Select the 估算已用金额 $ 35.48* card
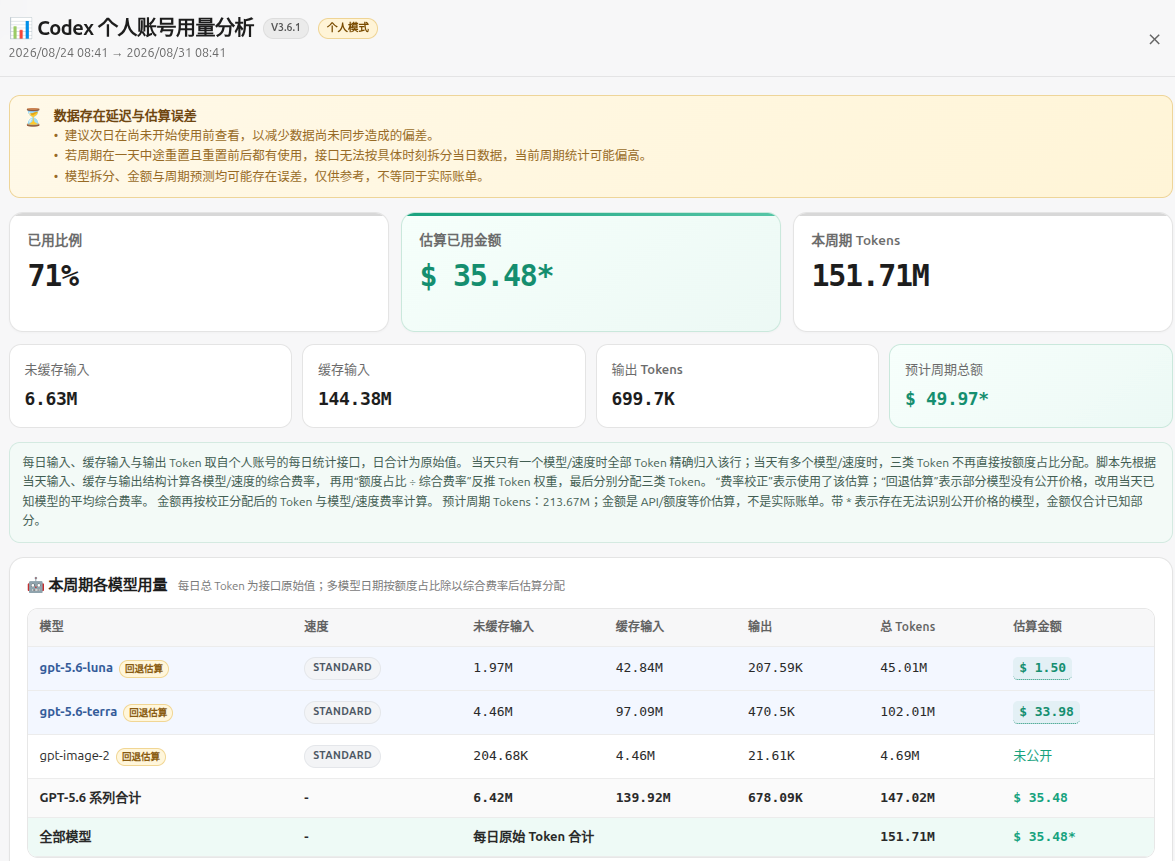Viewport: 1175px width, 861px height. (590, 273)
